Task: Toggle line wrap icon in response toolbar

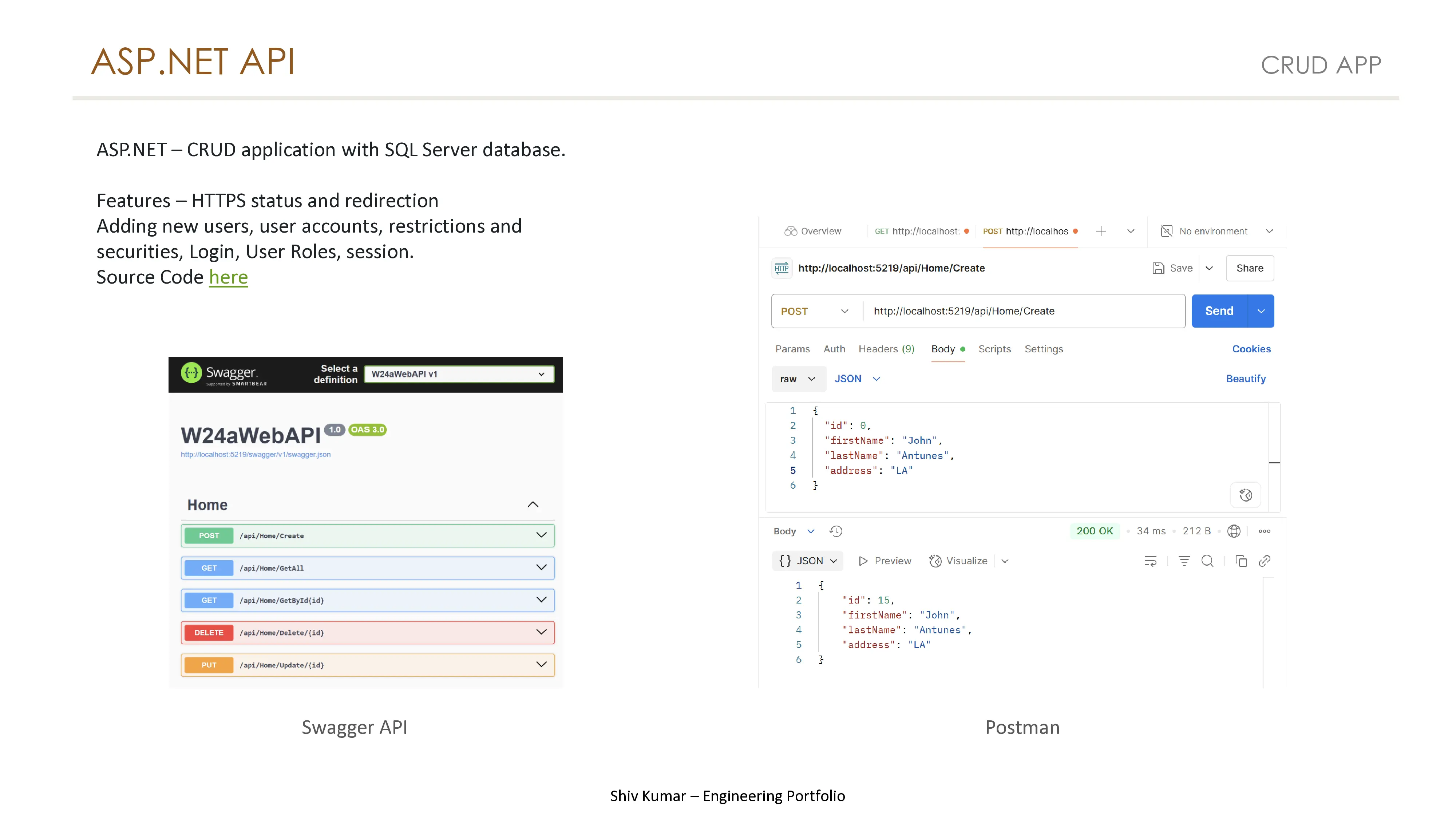Action: (1150, 561)
